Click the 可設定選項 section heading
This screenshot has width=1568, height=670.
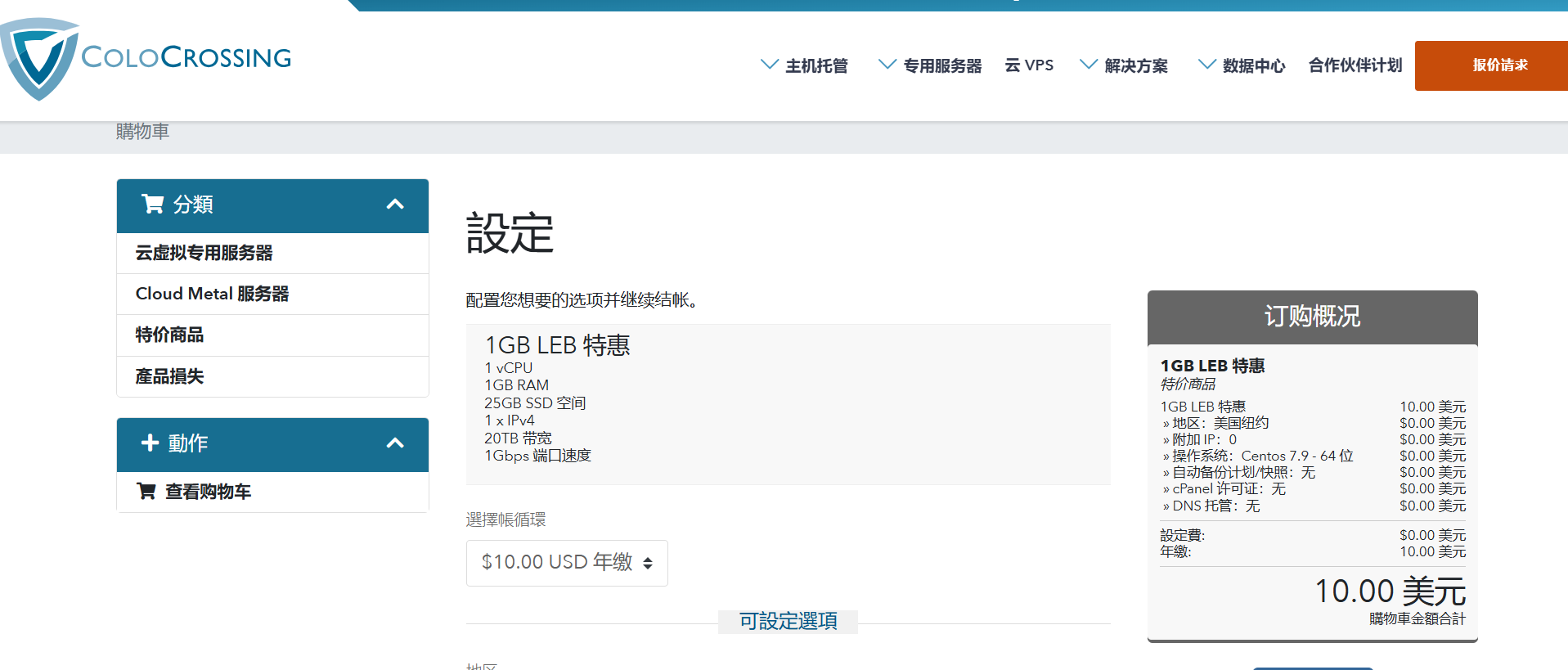coord(788,621)
